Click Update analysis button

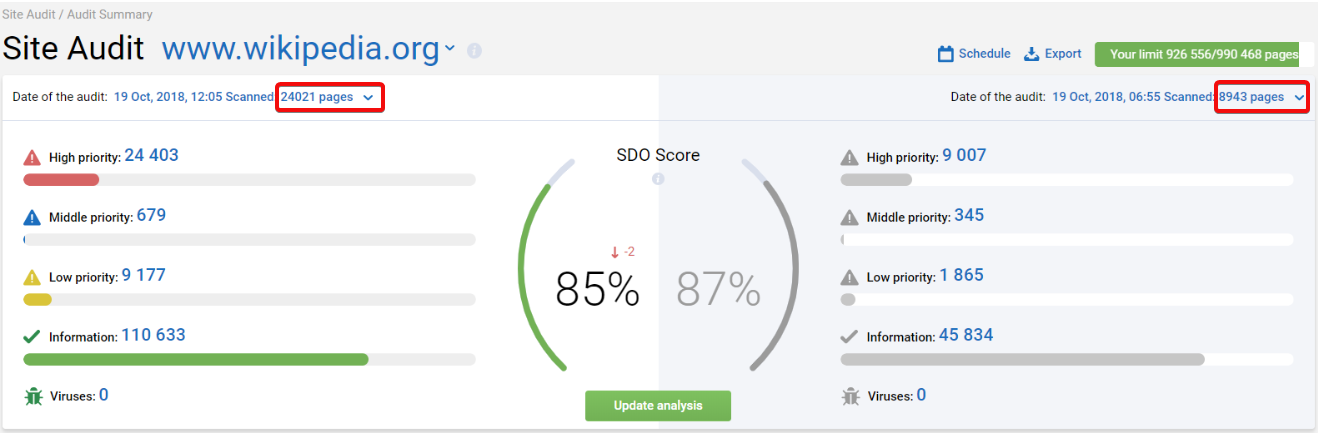coord(658,405)
